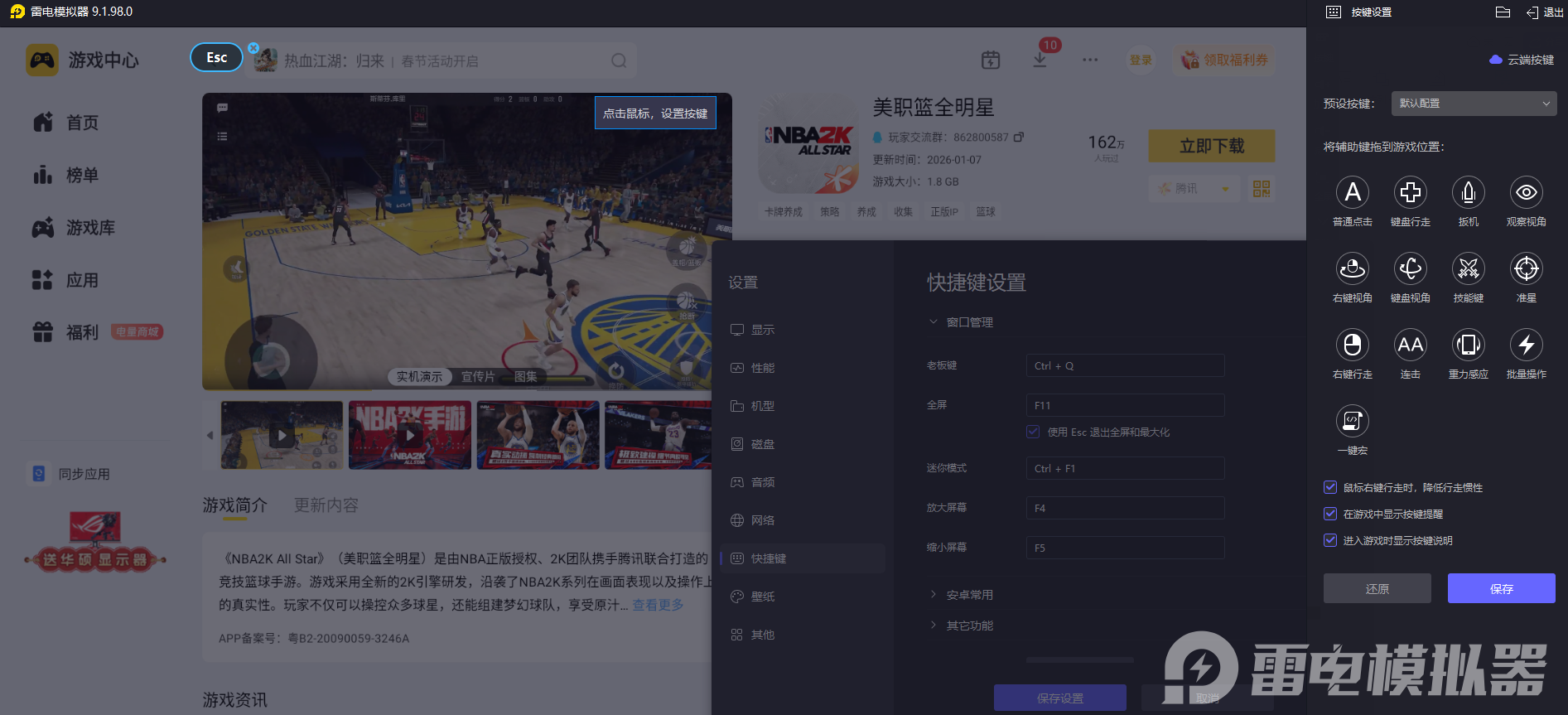This screenshot has width=1568, height=715.
Task: Toggle 进入游戏时显示按键说明 checkbox
Action: pos(1330,540)
